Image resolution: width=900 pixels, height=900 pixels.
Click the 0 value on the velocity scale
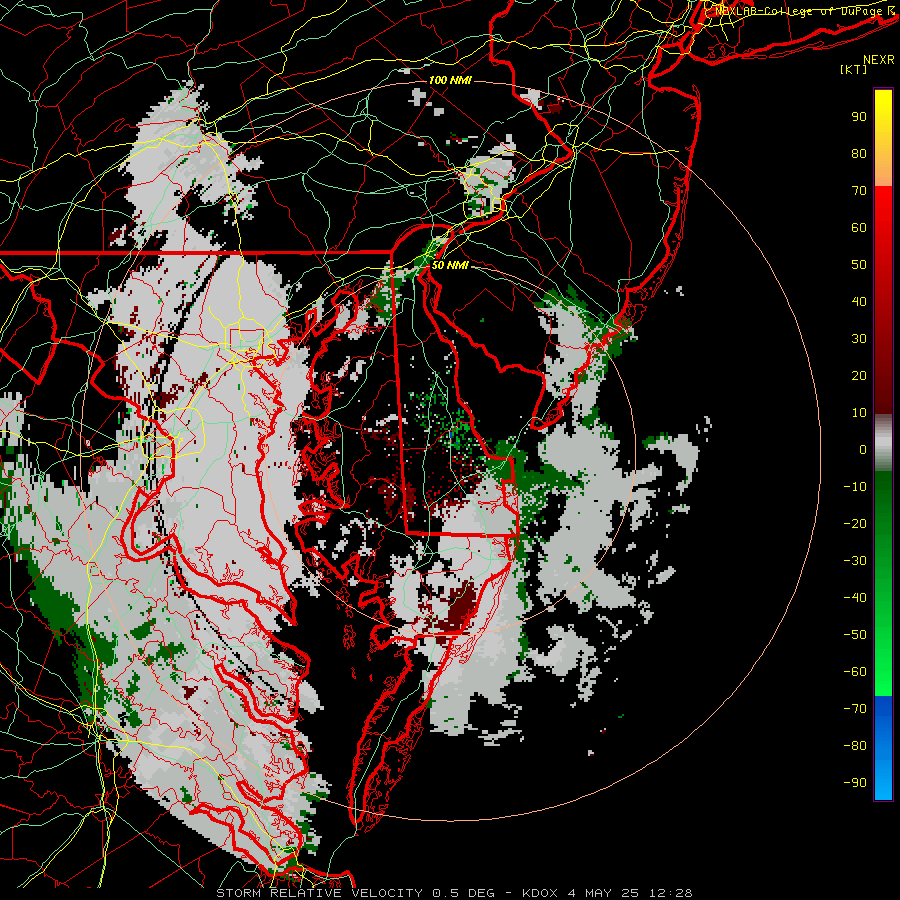click(x=863, y=449)
